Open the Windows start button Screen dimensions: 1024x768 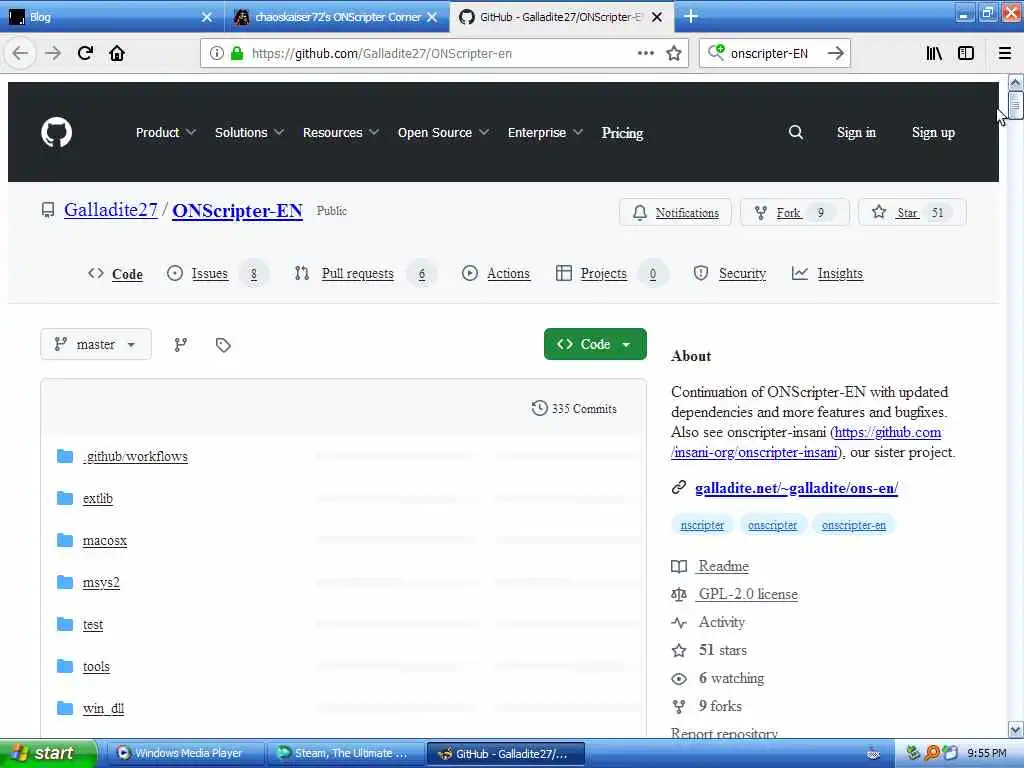point(48,753)
